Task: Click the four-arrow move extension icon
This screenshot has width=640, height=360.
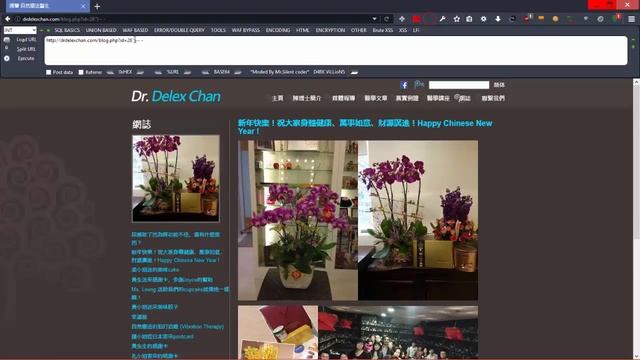Action: click(402, 19)
